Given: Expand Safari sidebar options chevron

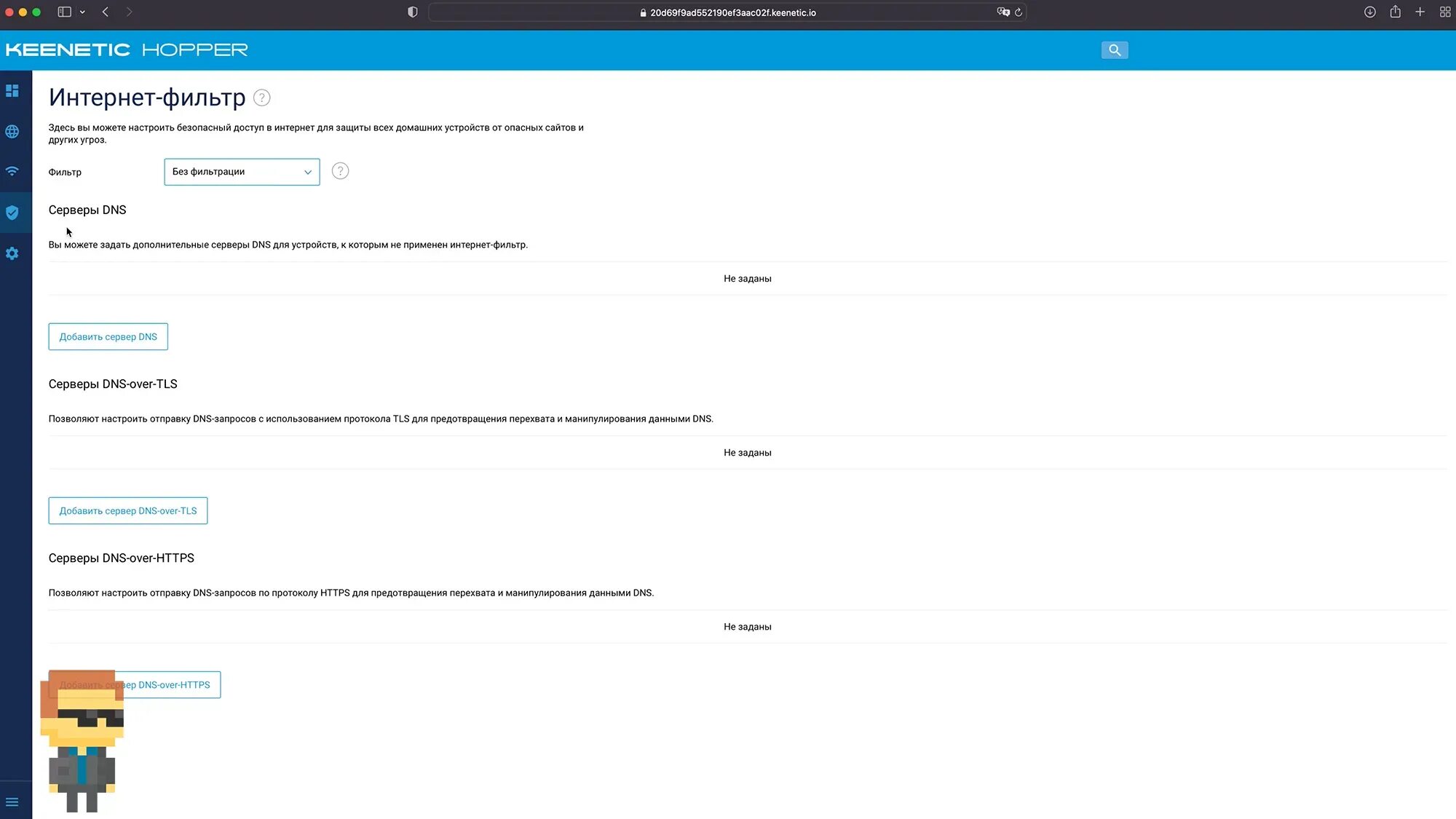Looking at the screenshot, I should pos(82,12).
